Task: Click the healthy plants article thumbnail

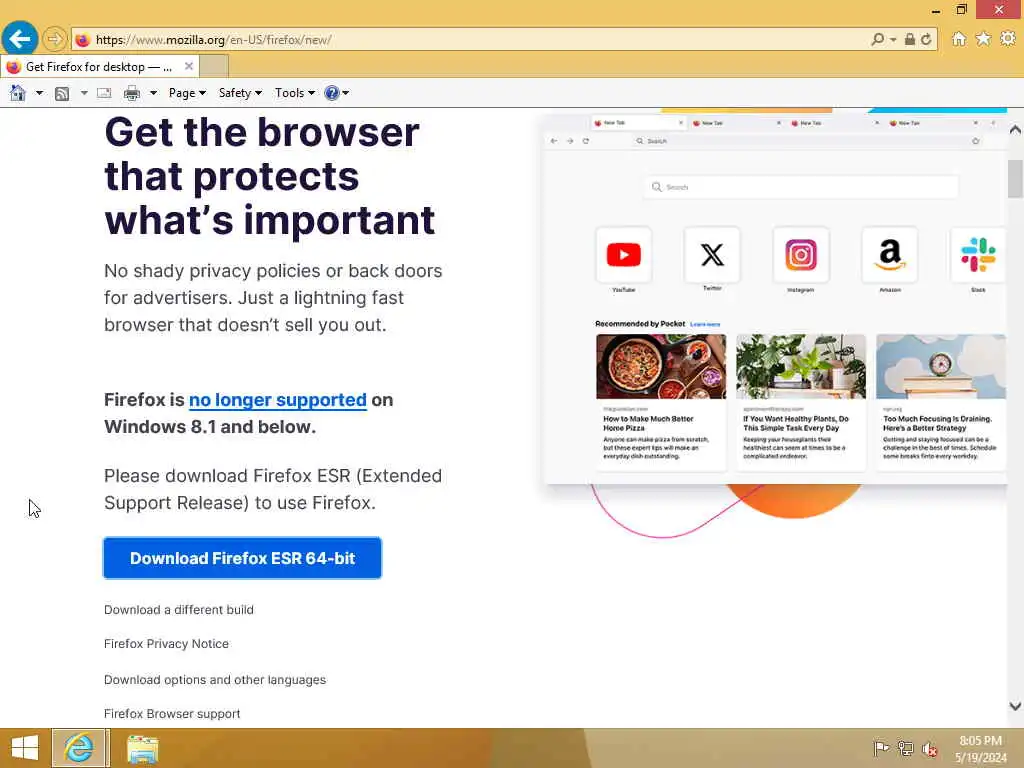Action: (x=801, y=366)
